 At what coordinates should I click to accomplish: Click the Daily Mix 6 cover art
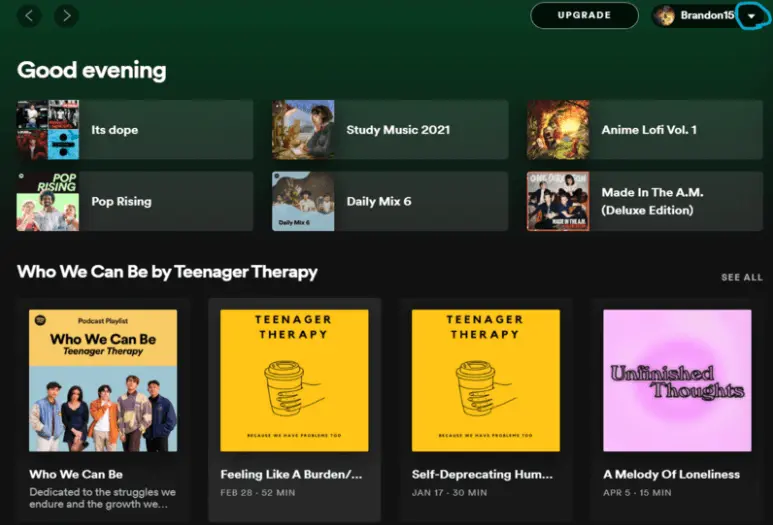[x=303, y=201]
